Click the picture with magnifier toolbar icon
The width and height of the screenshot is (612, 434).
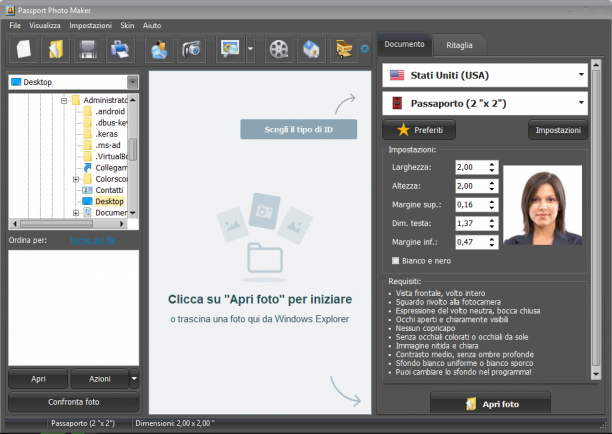pyautogui.click(x=230, y=49)
